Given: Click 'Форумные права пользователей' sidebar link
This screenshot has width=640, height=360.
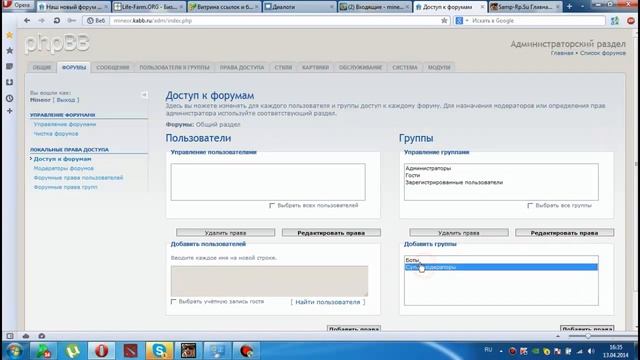Looking at the screenshot, I should click(x=78, y=178).
